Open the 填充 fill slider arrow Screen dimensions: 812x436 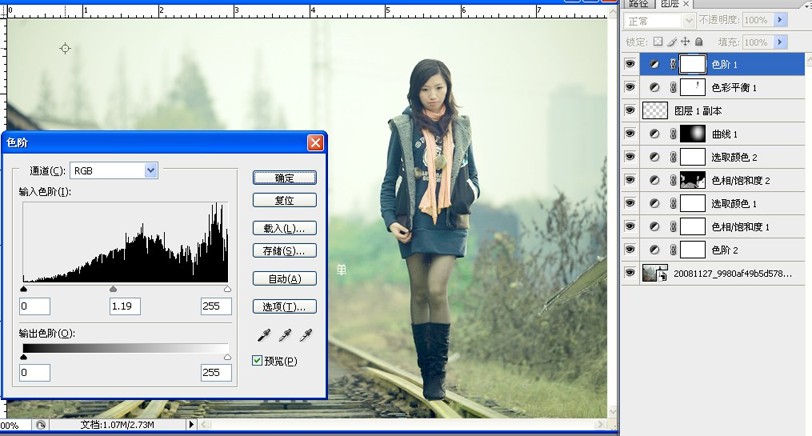click(x=780, y=42)
